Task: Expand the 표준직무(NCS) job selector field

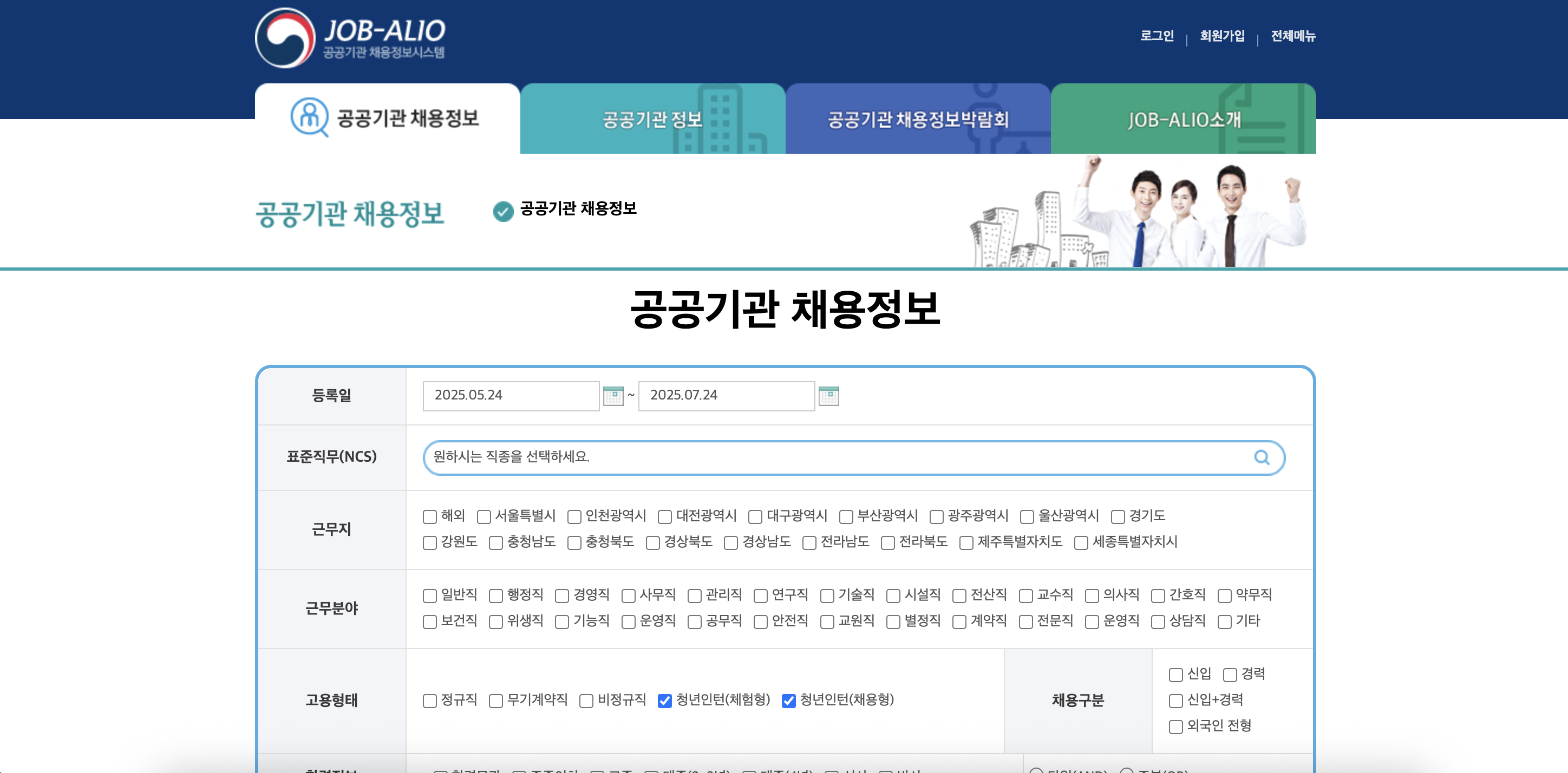Action: coord(840,457)
